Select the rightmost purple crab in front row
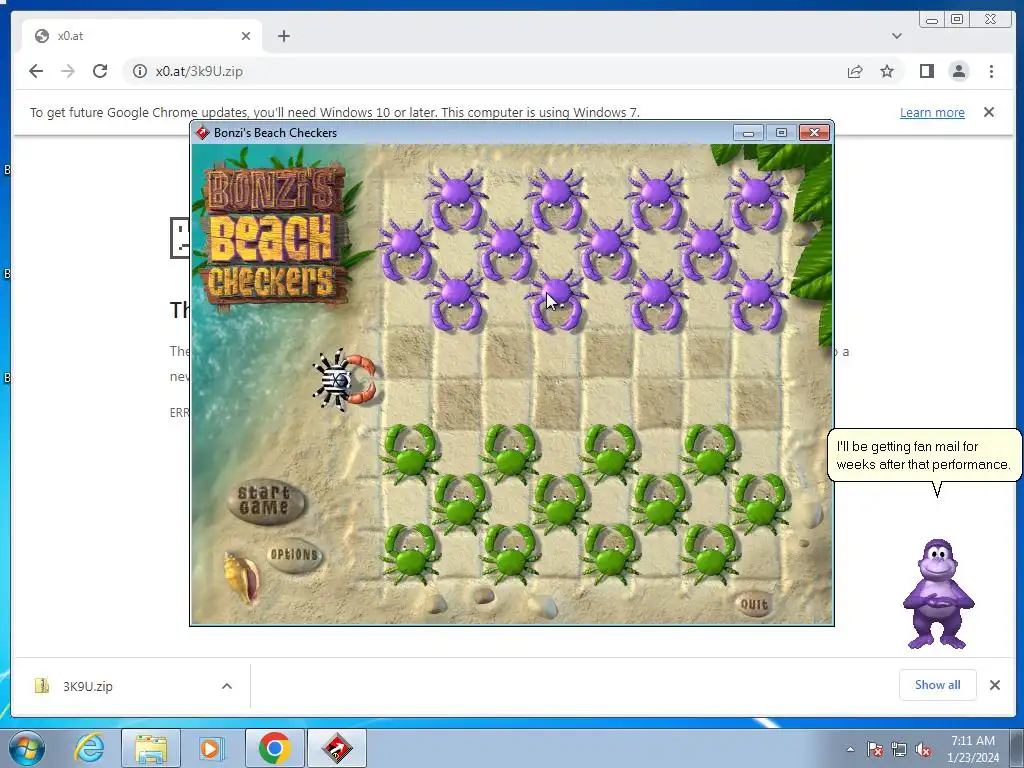1024x768 pixels. (756, 300)
